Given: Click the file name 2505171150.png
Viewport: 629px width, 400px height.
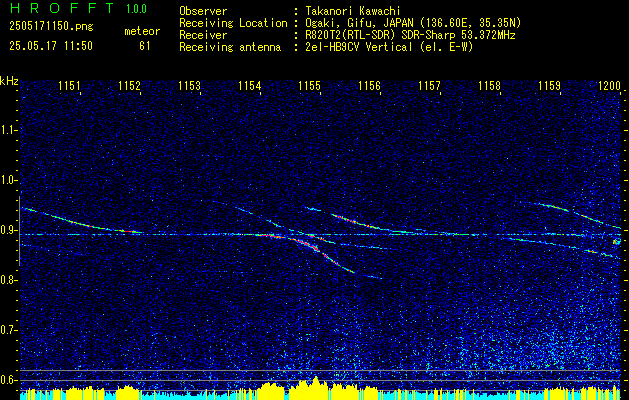Looking at the screenshot, I should (x=51, y=27).
